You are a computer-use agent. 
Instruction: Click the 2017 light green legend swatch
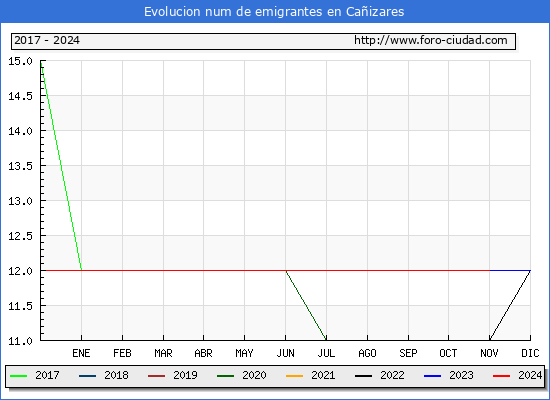point(19,376)
